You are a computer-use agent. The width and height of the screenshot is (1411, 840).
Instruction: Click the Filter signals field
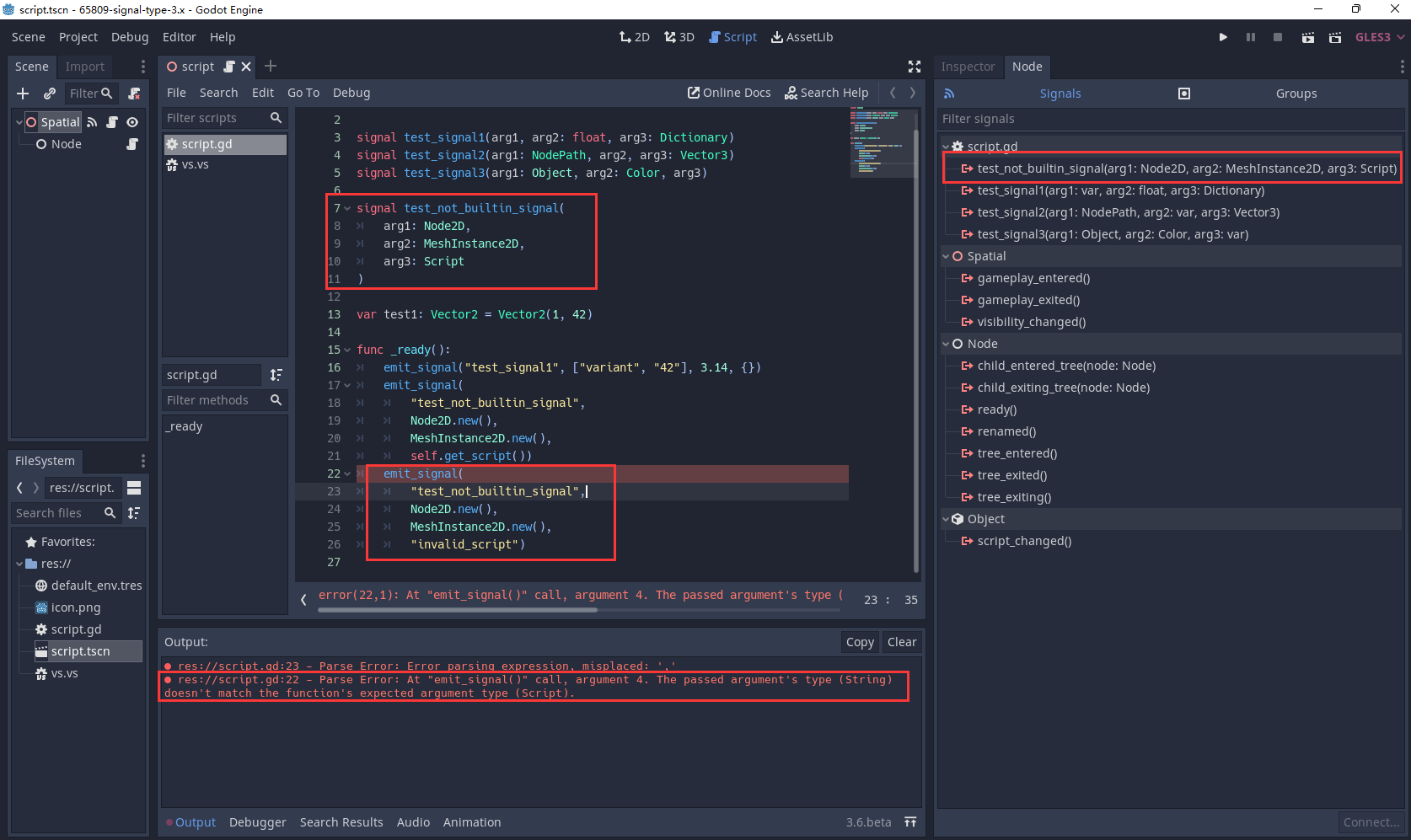pyautogui.click(x=1170, y=119)
